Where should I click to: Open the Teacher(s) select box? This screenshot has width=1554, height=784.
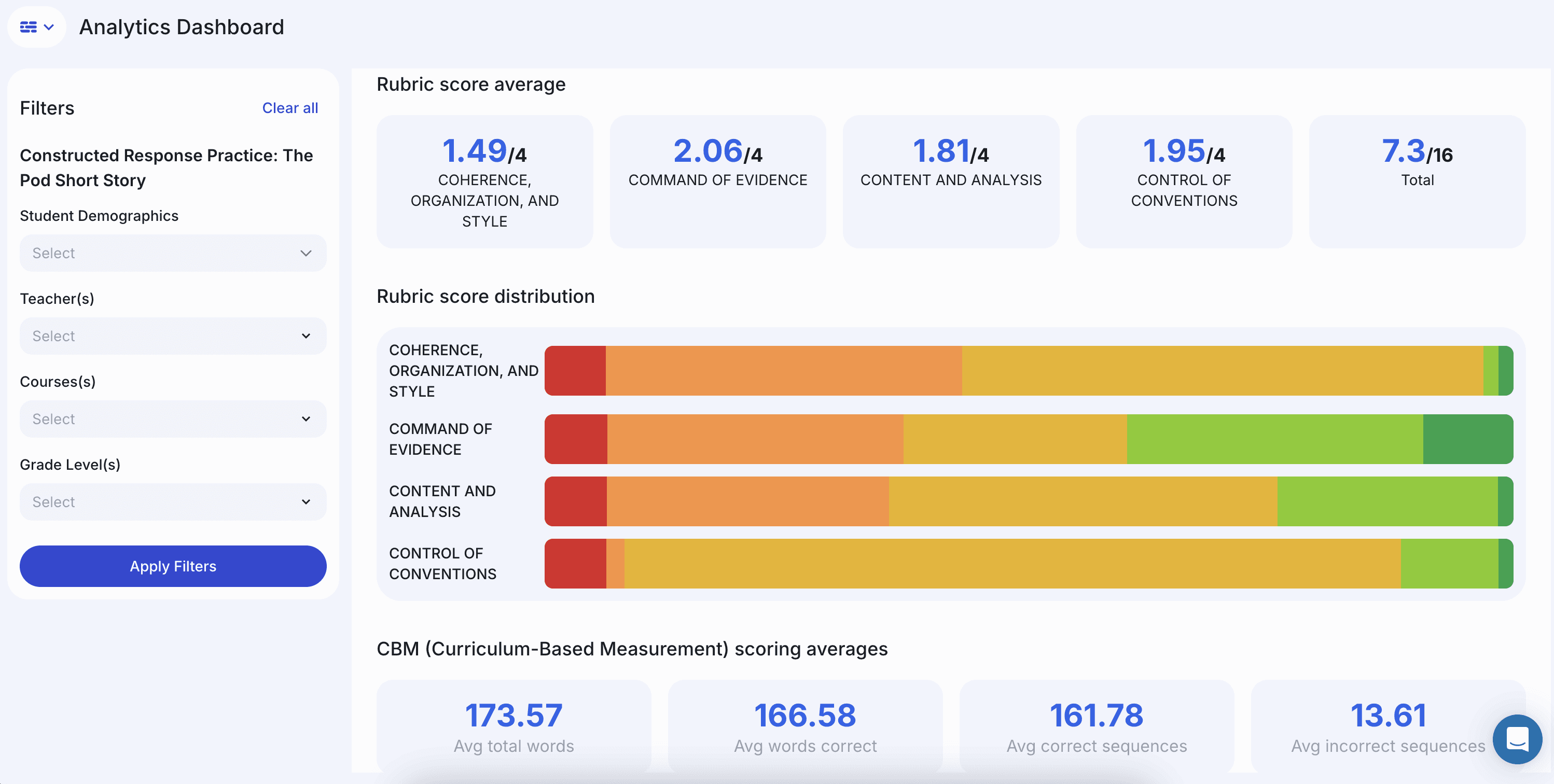coord(163,336)
